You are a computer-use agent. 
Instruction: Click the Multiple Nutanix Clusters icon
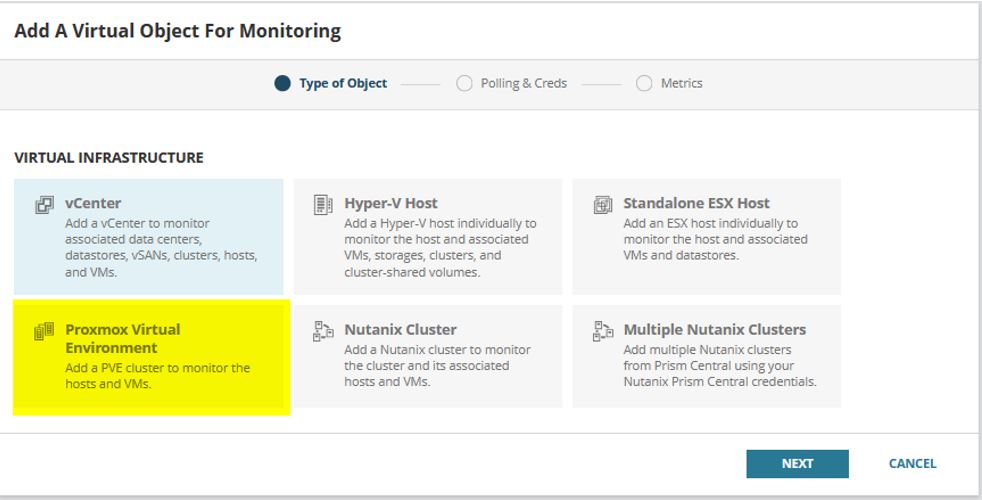pyautogui.click(x=602, y=331)
